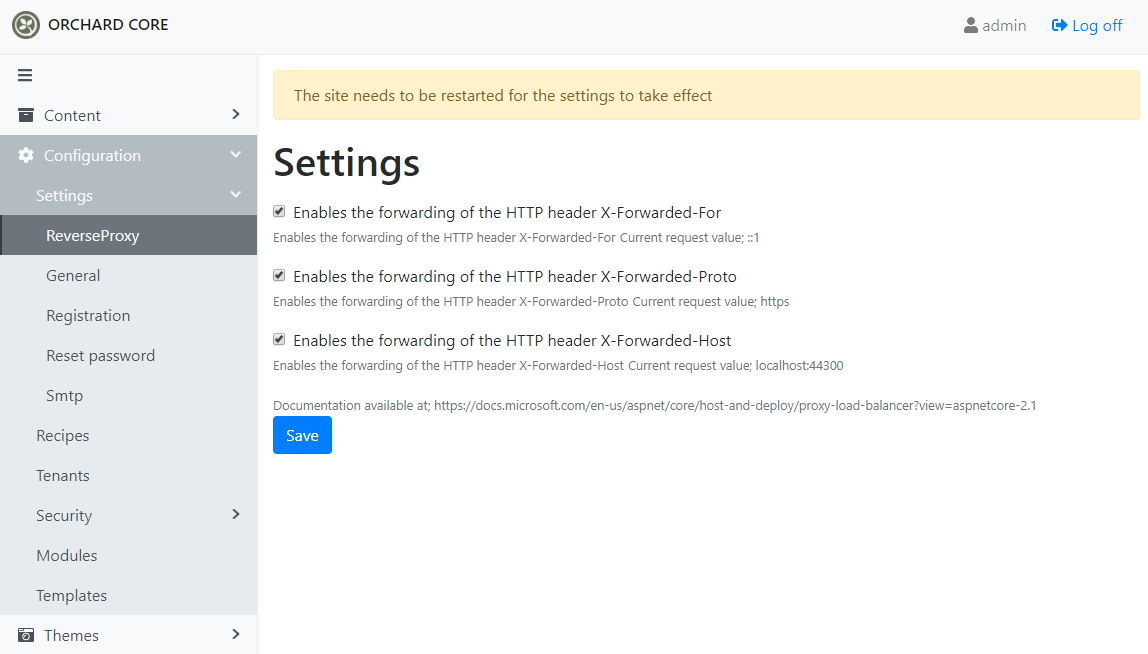
Task: Uncheck X-Forwarded-For forwarding checkbox
Action: [279, 212]
